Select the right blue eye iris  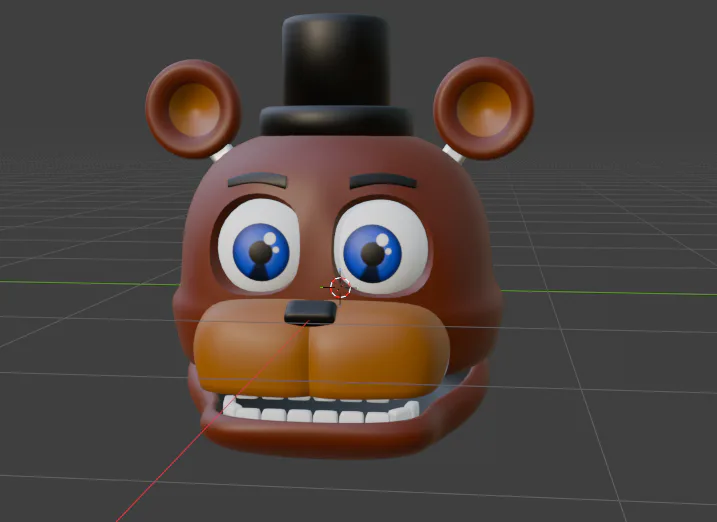pyautogui.click(x=372, y=253)
